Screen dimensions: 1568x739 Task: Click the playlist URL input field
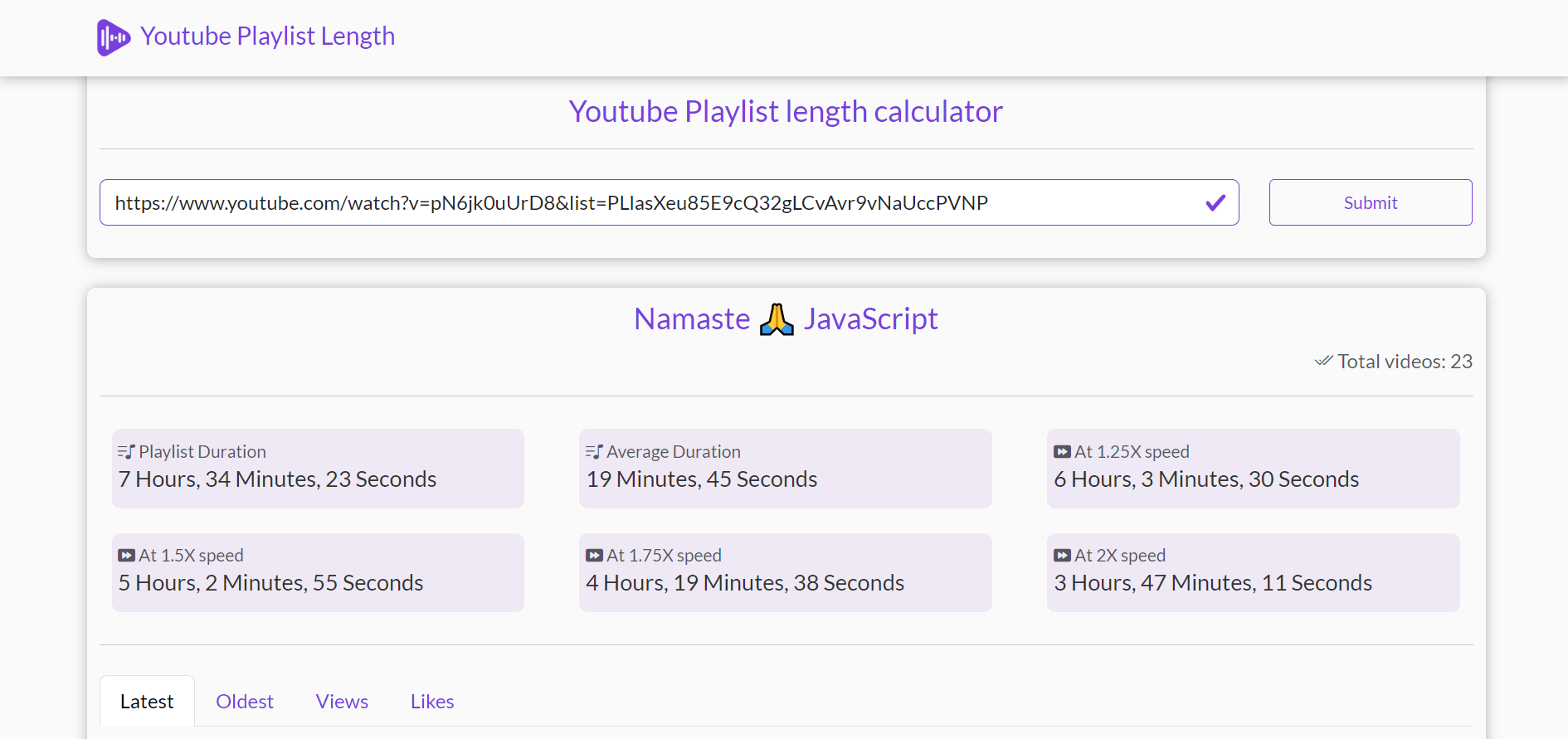point(669,202)
